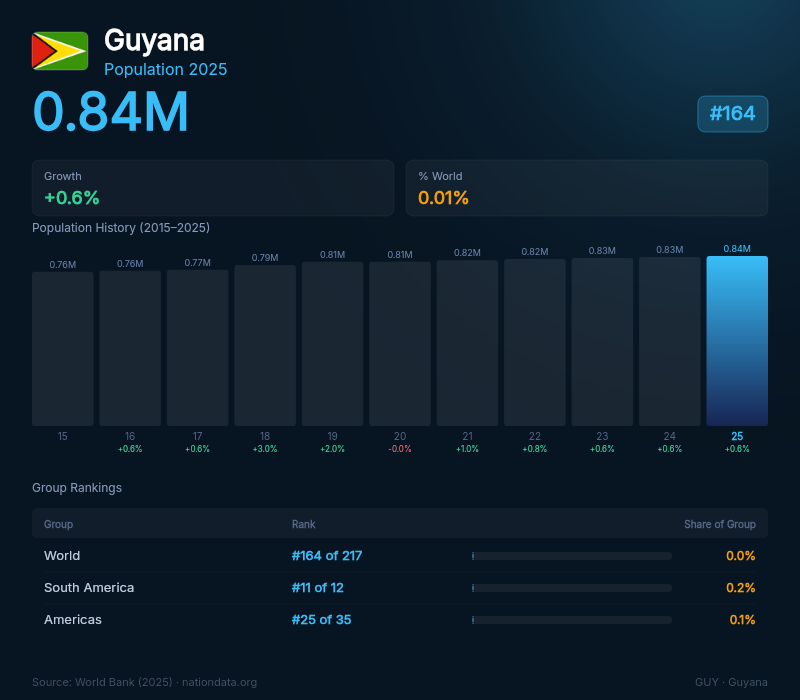Click the rank text #25 of 35
The height and width of the screenshot is (700, 800).
(x=321, y=619)
